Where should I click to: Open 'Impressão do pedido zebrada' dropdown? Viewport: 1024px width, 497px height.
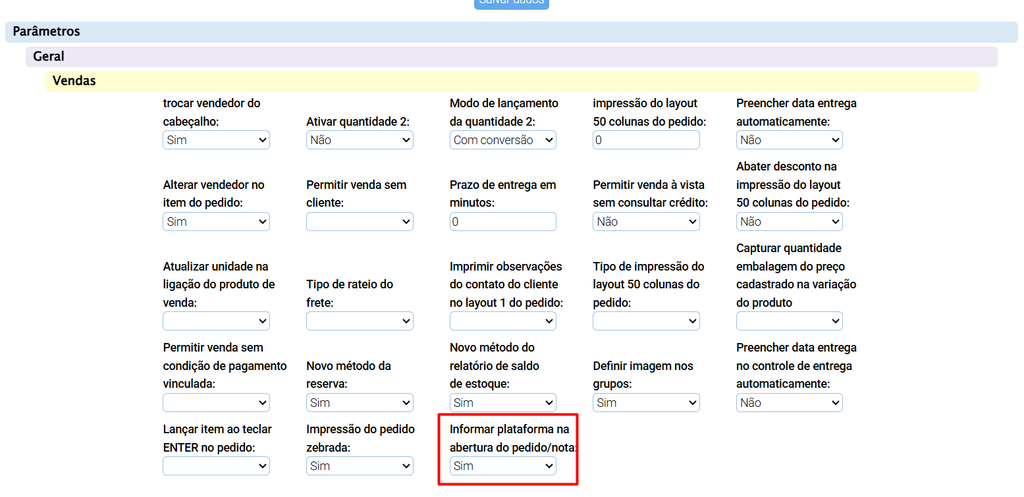(360, 466)
